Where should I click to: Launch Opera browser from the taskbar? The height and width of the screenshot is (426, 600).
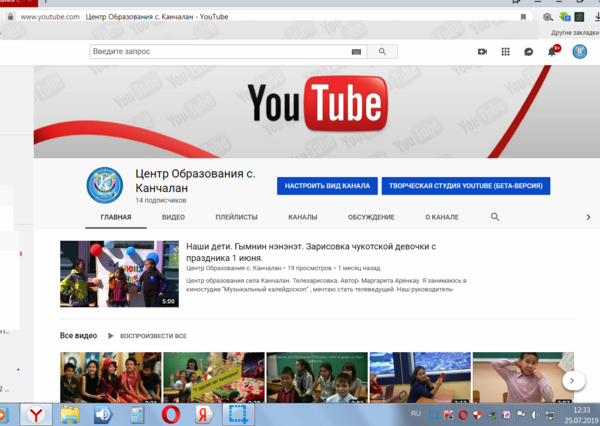click(171, 415)
